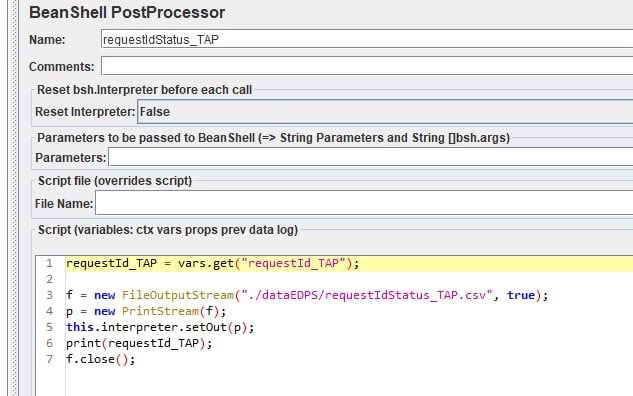This screenshot has height=396, width=633.
Task: Click the "true" keyword on line 3
Action: click(521, 295)
